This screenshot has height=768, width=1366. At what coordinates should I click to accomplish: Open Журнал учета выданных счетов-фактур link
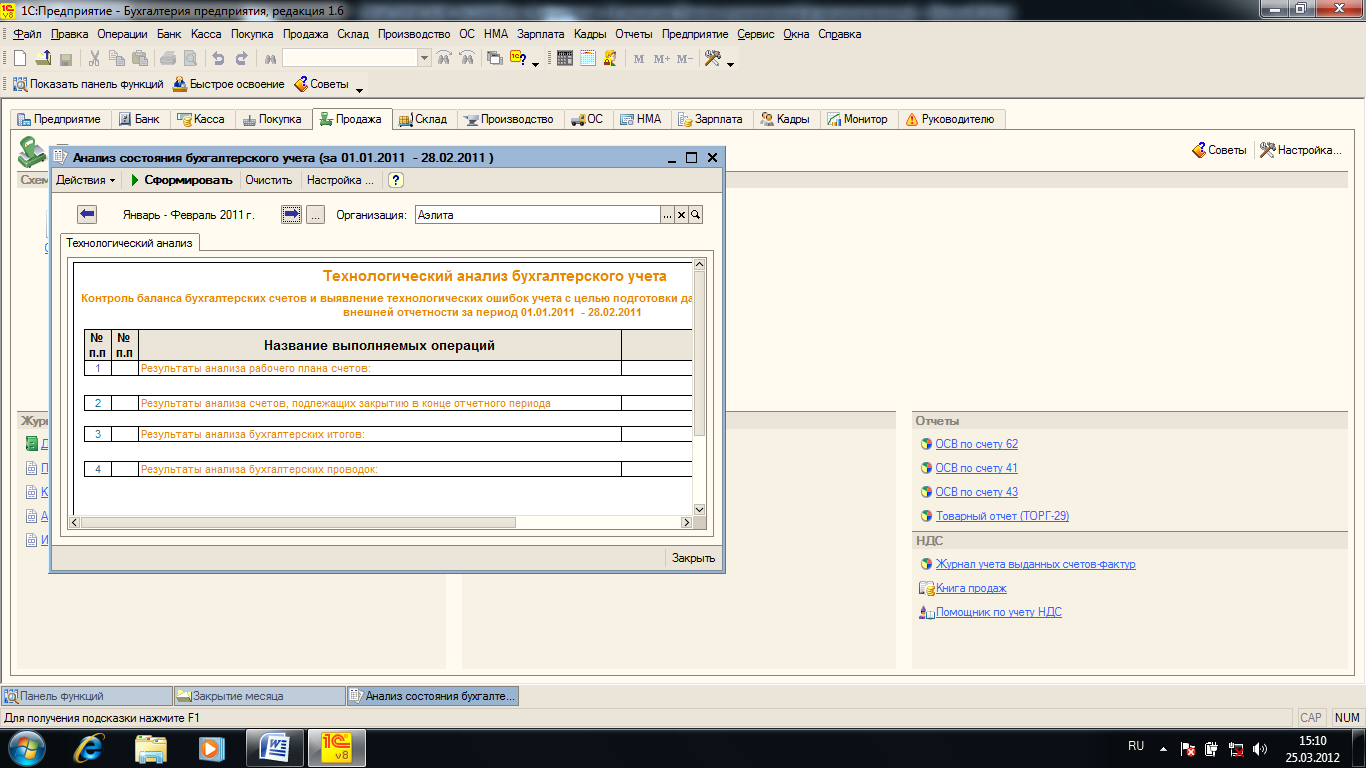pos(1035,564)
